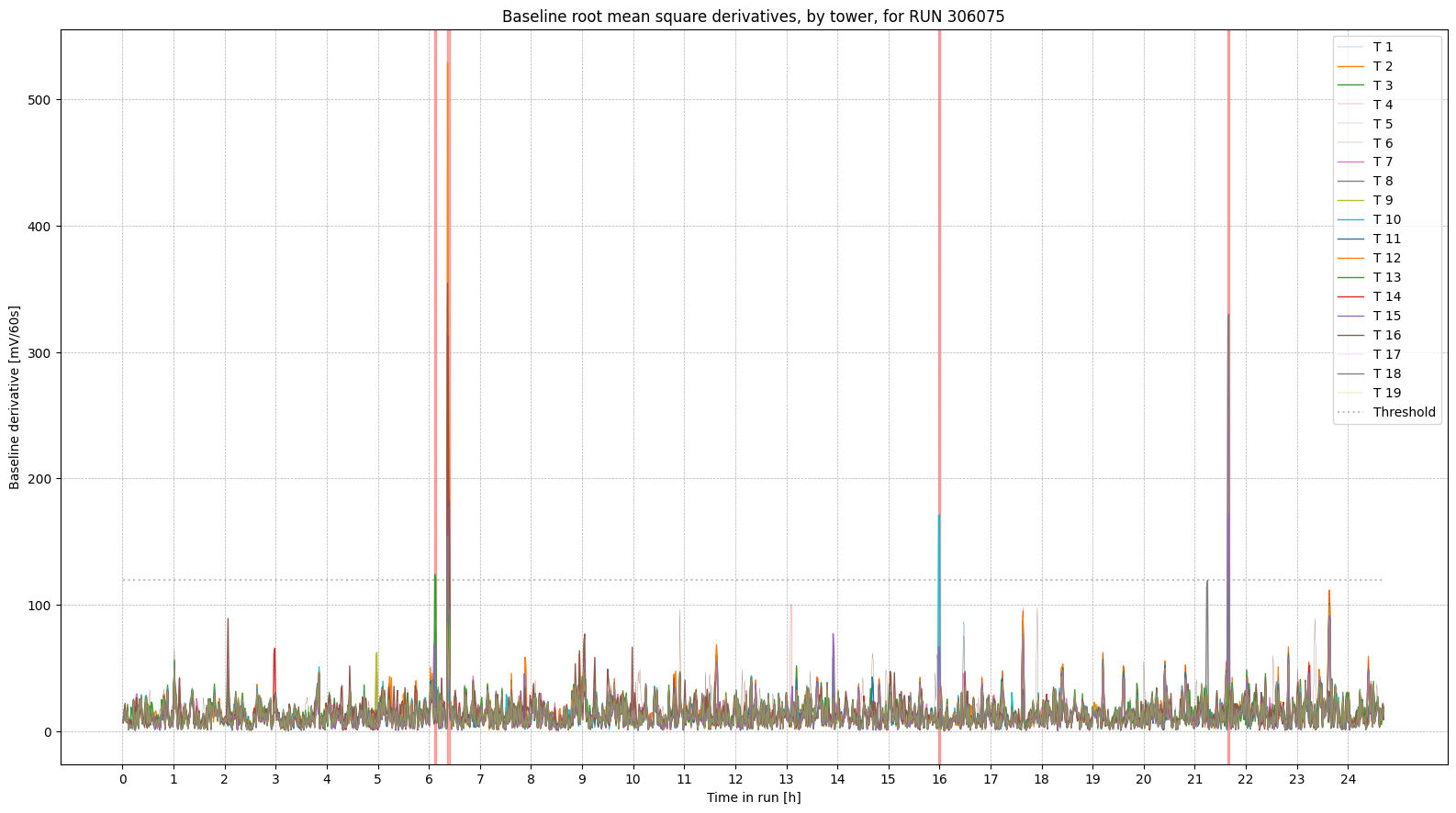Click the y-axis tick label 500
Image resolution: width=1456 pixels, height=813 pixels.
[41, 100]
